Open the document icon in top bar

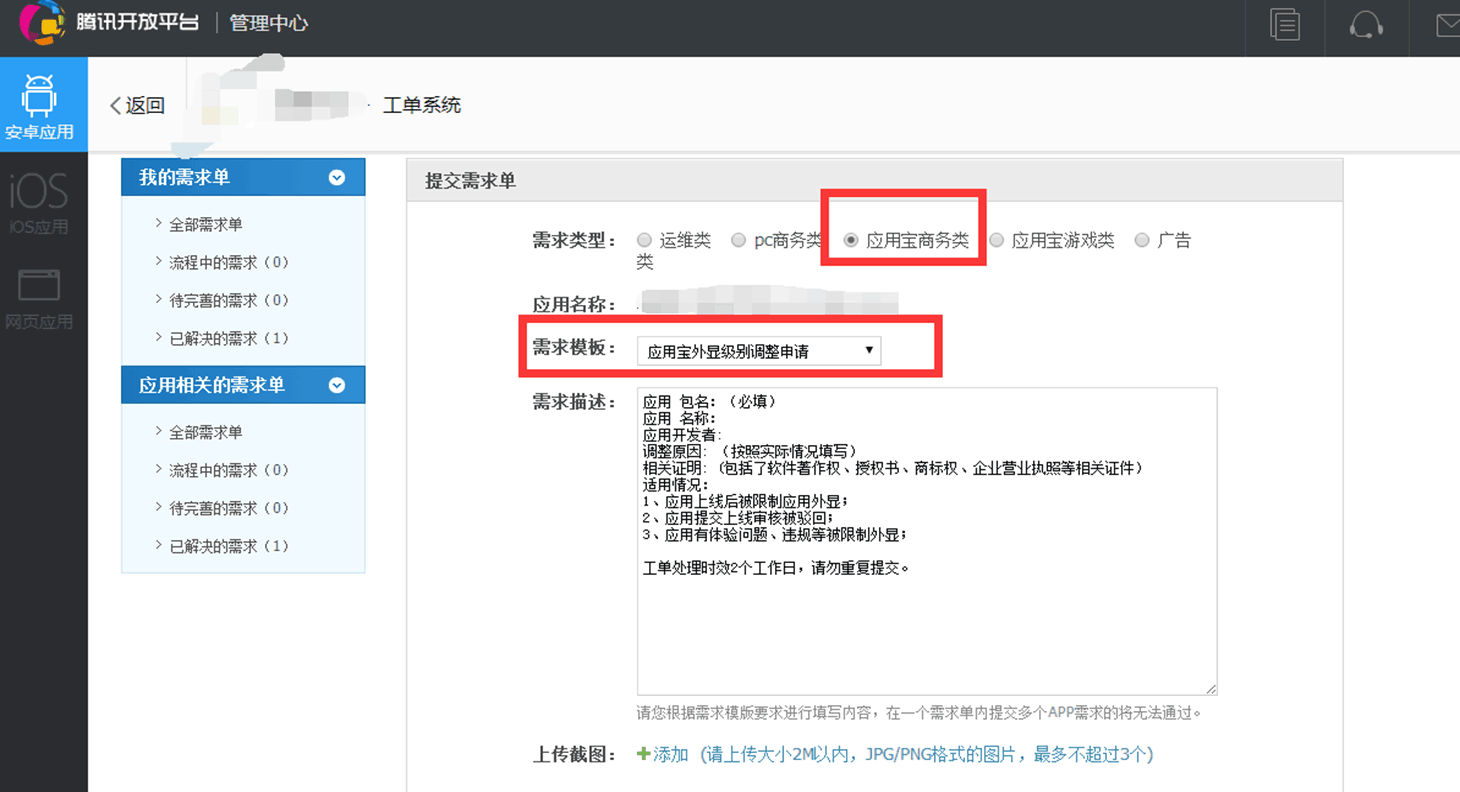pyautogui.click(x=1284, y=24)
